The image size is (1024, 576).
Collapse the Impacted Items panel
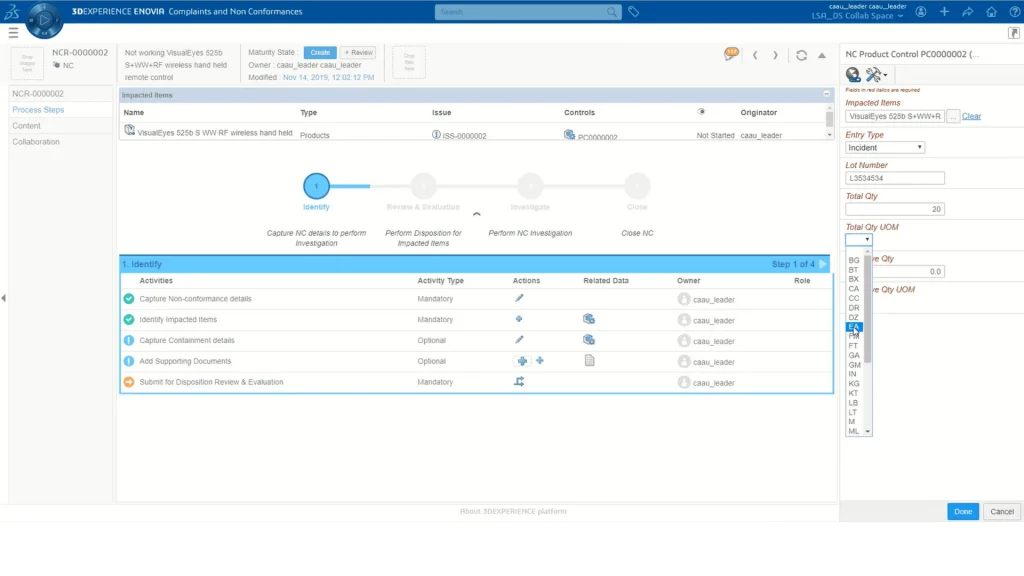(827, 93)
